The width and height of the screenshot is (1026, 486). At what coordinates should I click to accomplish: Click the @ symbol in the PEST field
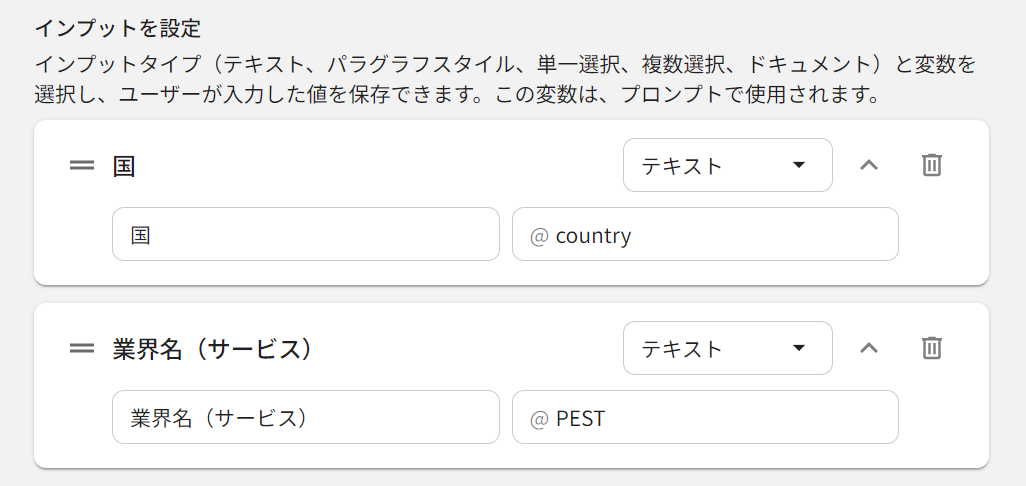pyautogui.click(x=539, y=418)
